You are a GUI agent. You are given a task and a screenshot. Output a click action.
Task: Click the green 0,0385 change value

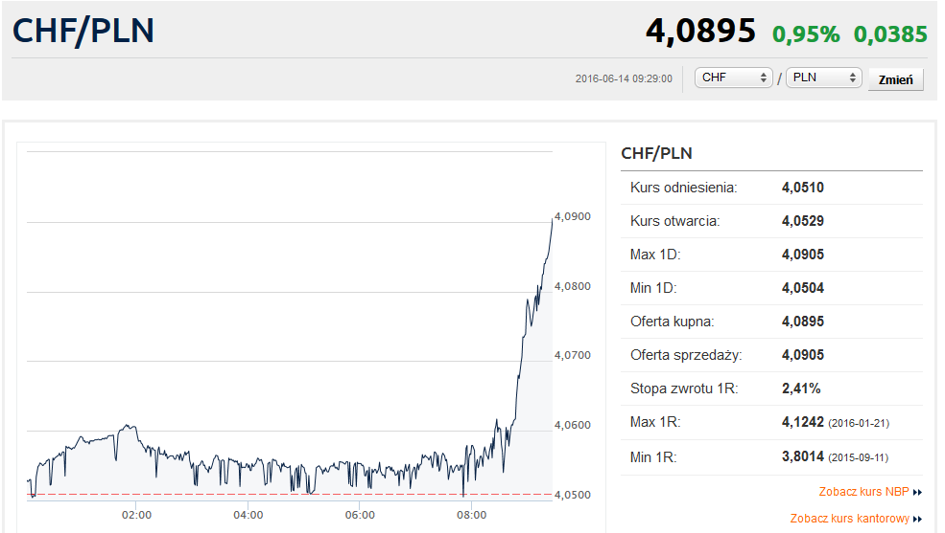point(890,34)
